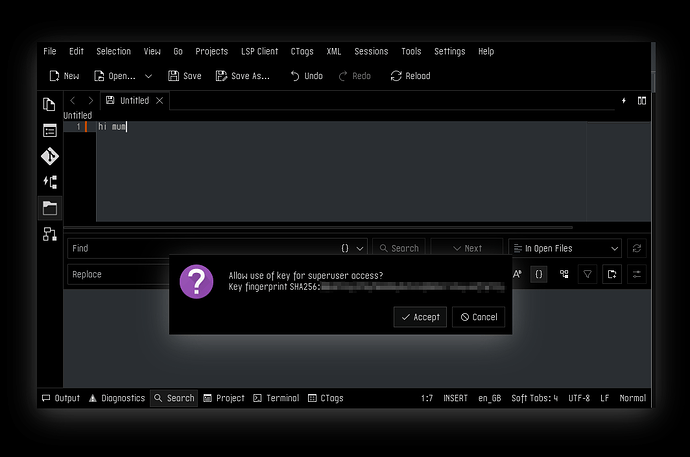Click the search refresh icon
The width and height of the screenshot is (690, 457).
637,248
